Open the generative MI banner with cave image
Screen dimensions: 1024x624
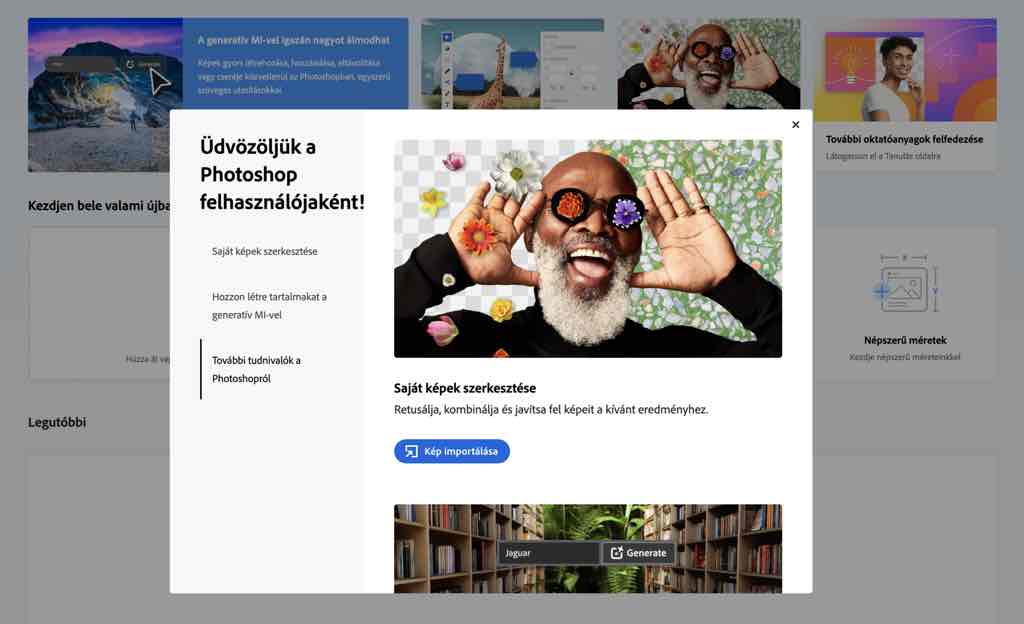pyautogui.click(x=218, y=64)
